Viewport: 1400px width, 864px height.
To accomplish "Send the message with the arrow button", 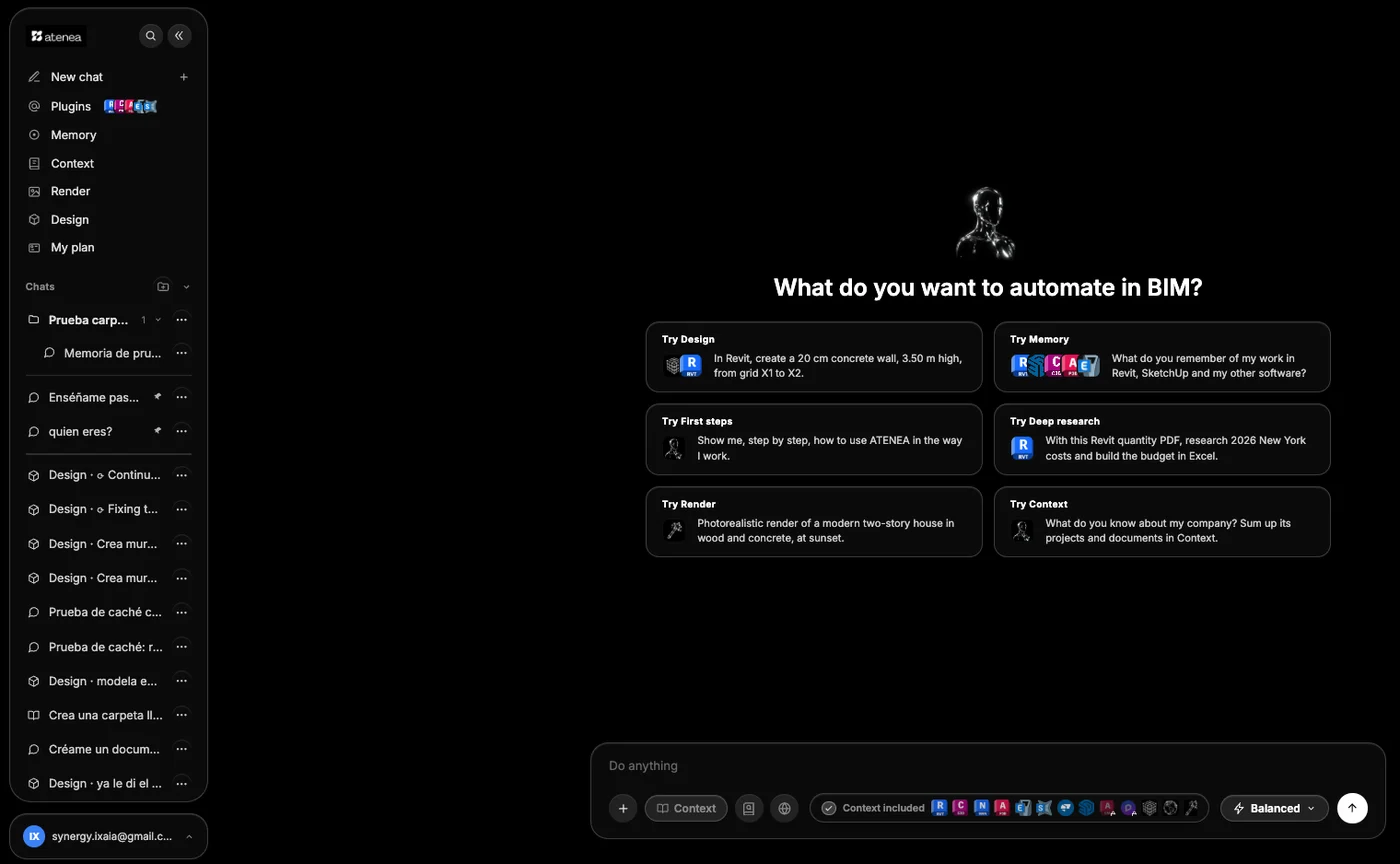I will [x=1352, y=808].
